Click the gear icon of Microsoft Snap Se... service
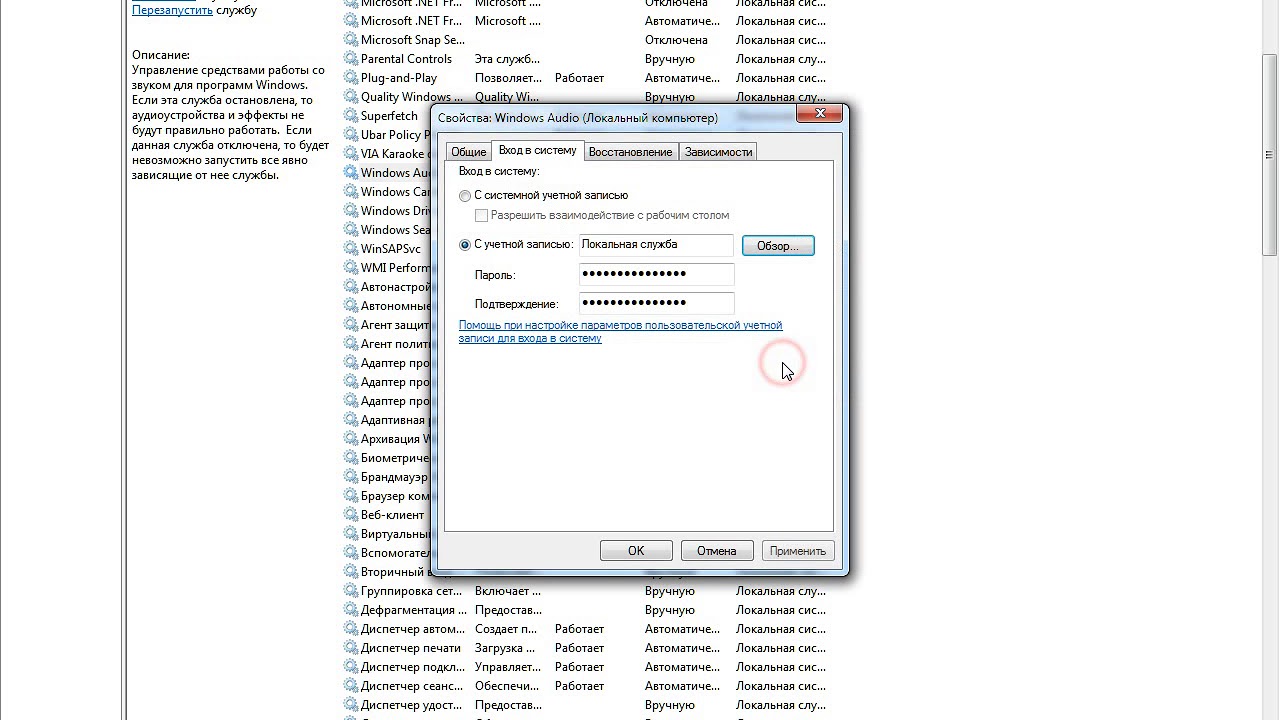Viewport: 1280px width, 720px height. [351, 40]
